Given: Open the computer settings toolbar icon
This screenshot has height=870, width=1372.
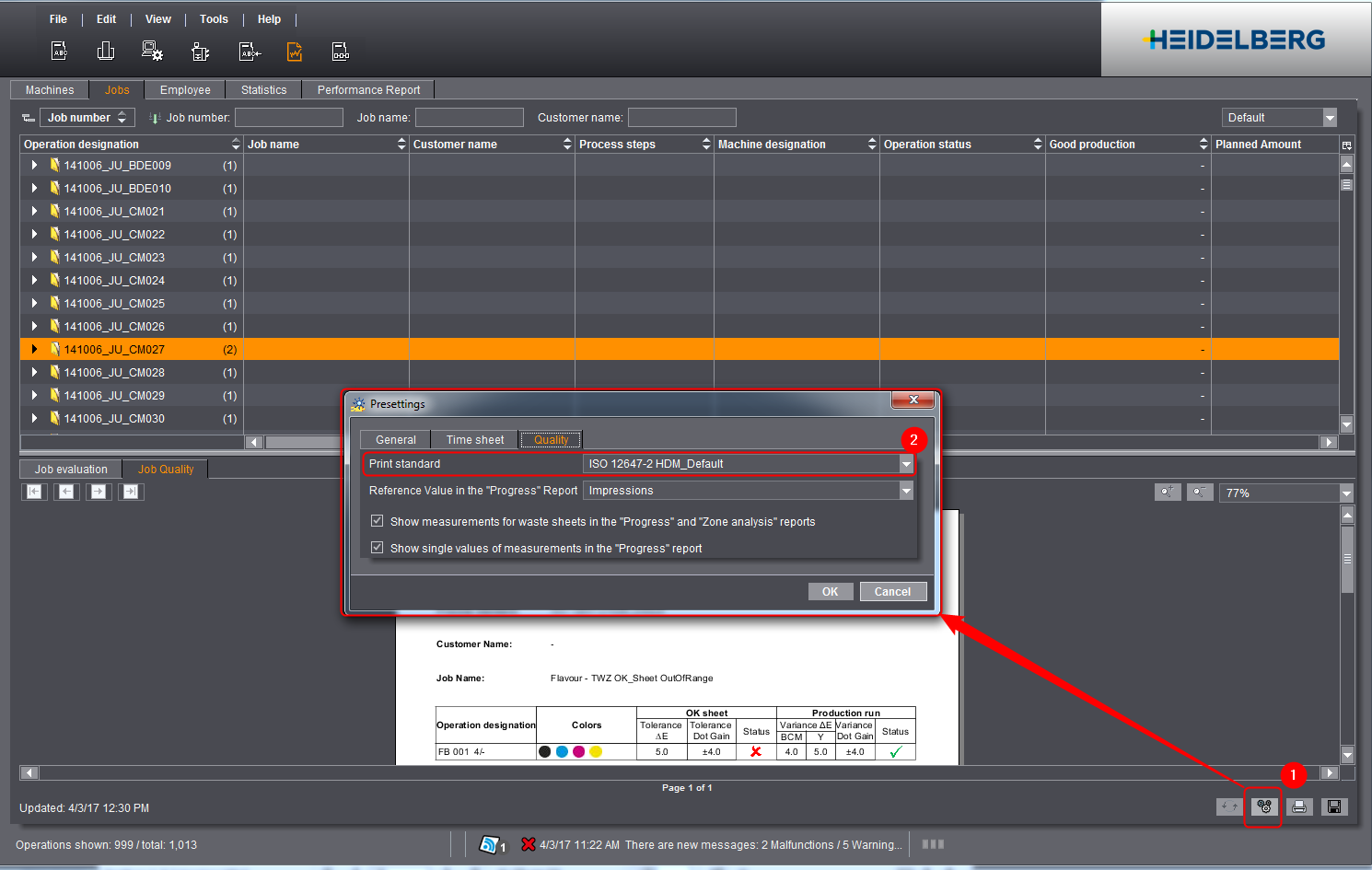Looking at the screenshot, I should 152,52.
